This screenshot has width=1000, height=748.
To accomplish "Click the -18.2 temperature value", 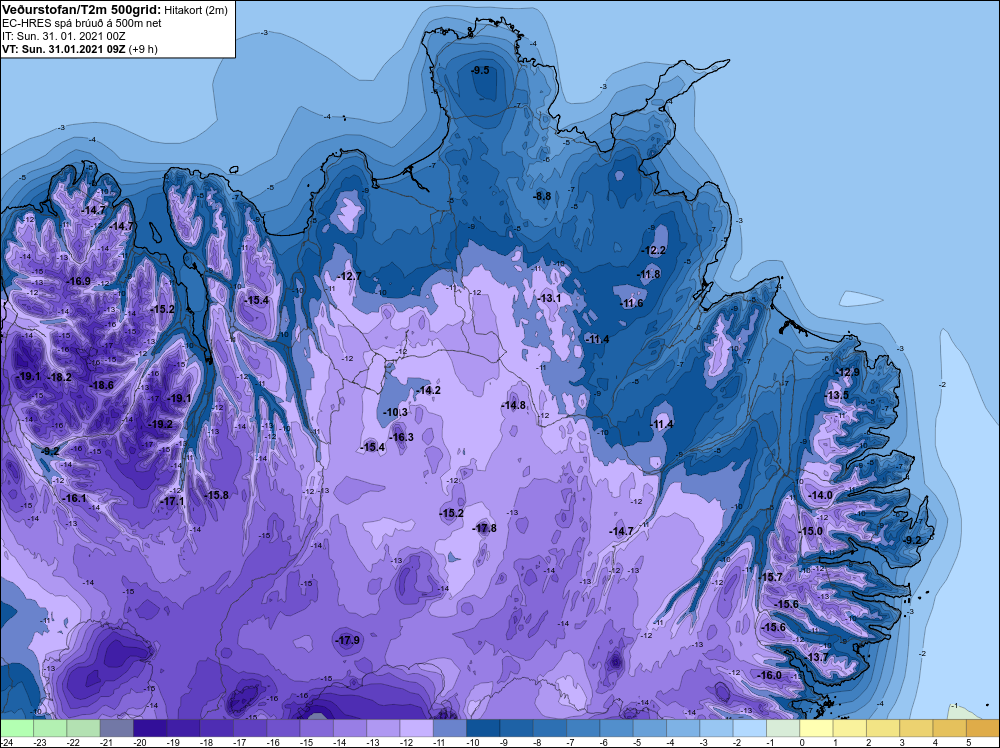I will (x=59, y=377).
